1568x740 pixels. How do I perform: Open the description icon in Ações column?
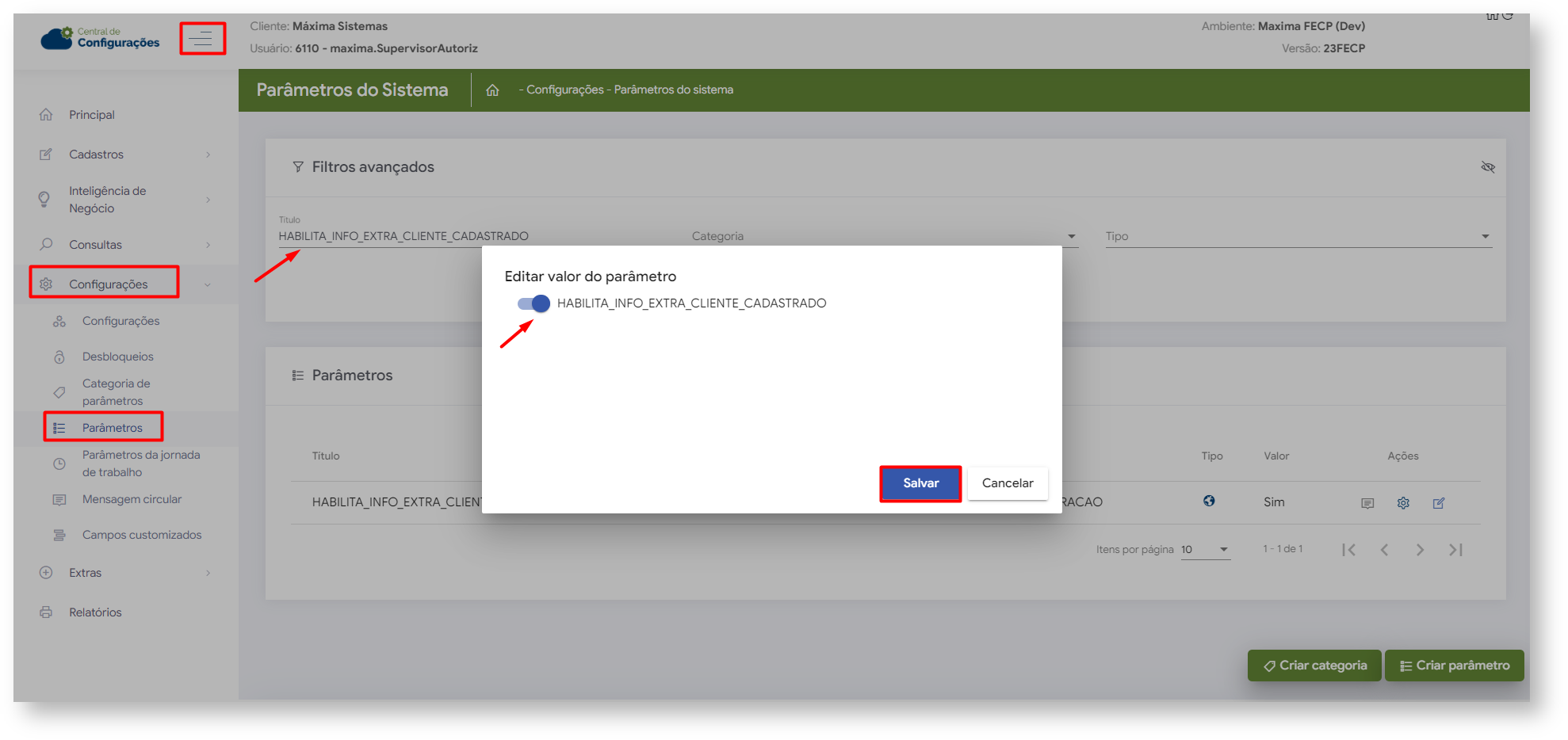(x=1367, y=503)
